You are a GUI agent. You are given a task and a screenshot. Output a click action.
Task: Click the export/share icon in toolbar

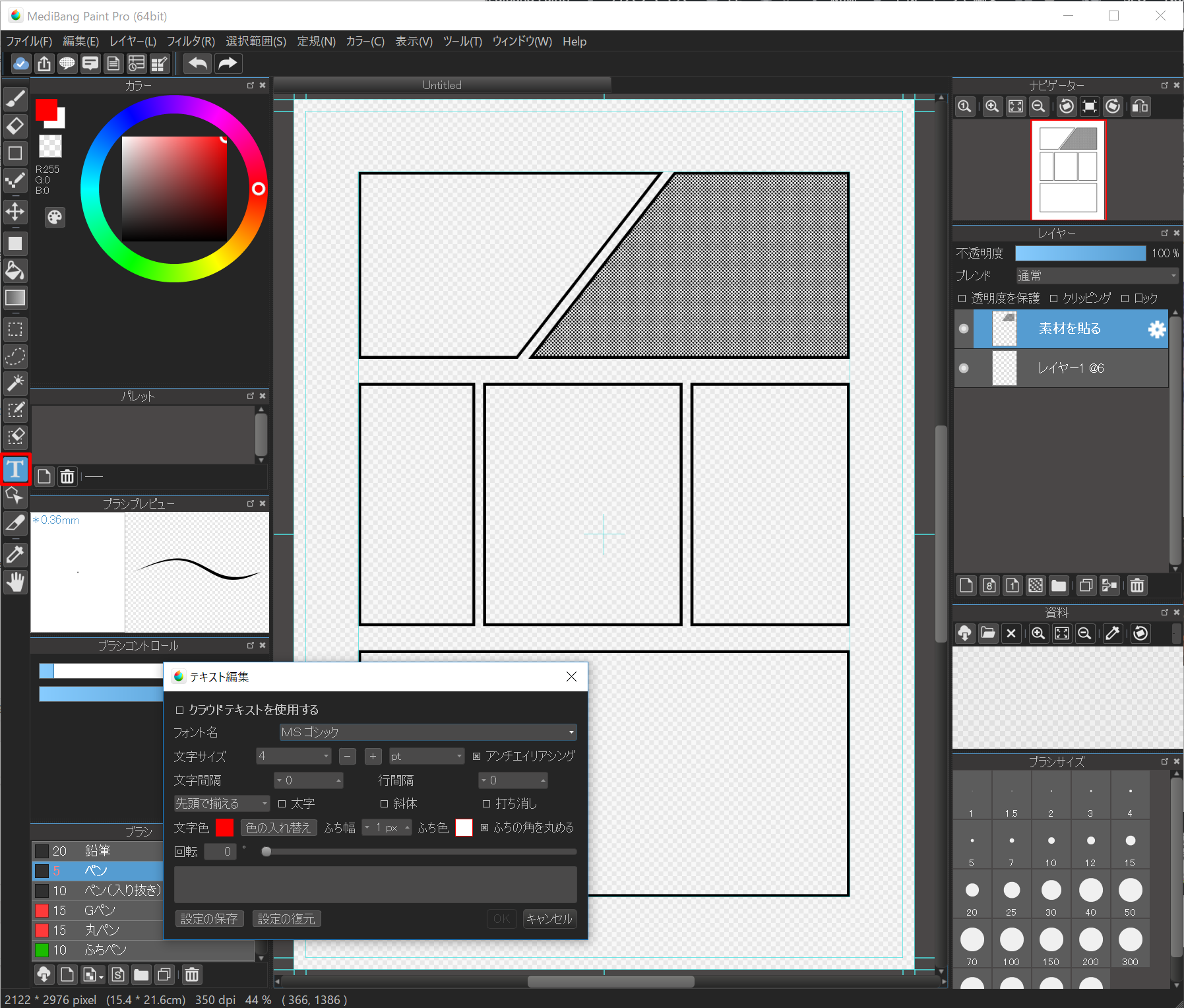point(44,63)
